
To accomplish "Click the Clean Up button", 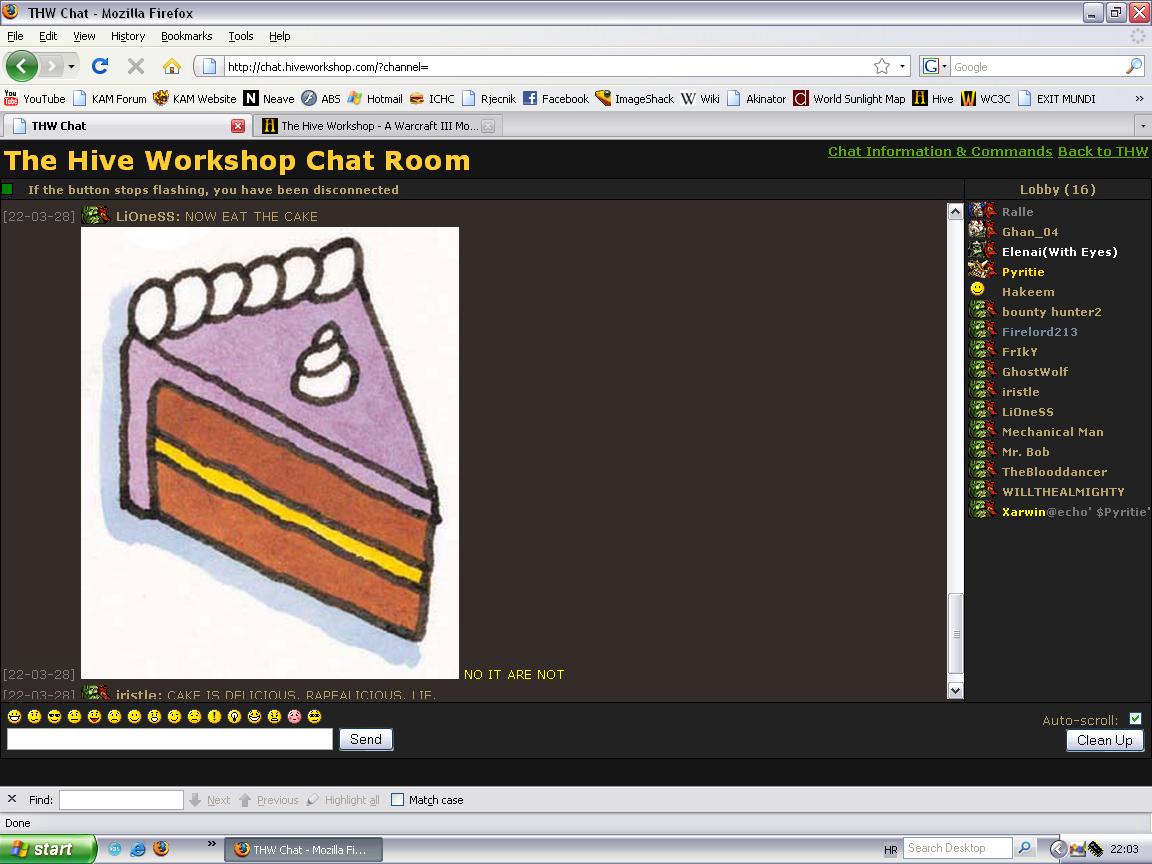I will (1104, 740).
